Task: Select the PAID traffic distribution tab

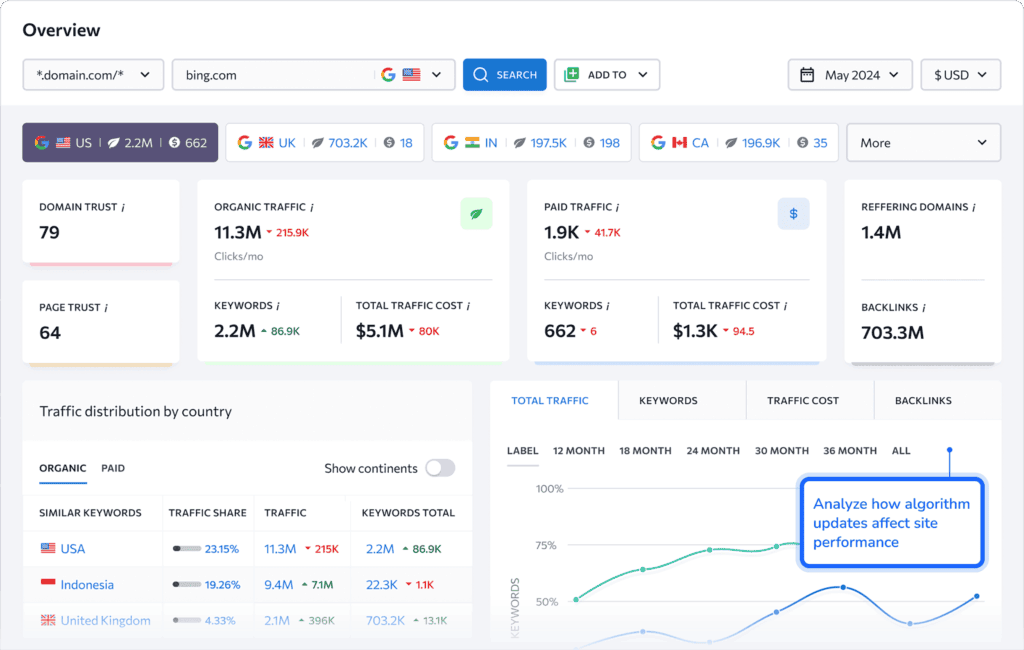Action: click(x=112, y=468)
